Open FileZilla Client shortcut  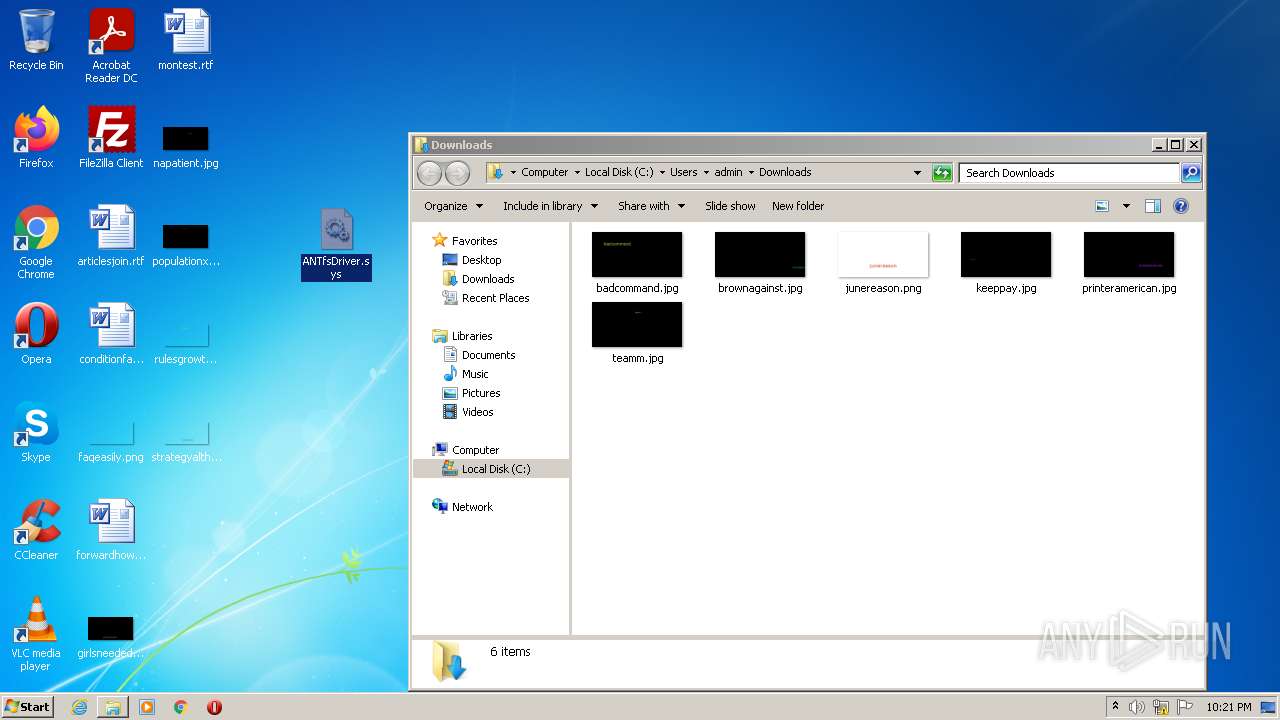click(x=111, y=138)
